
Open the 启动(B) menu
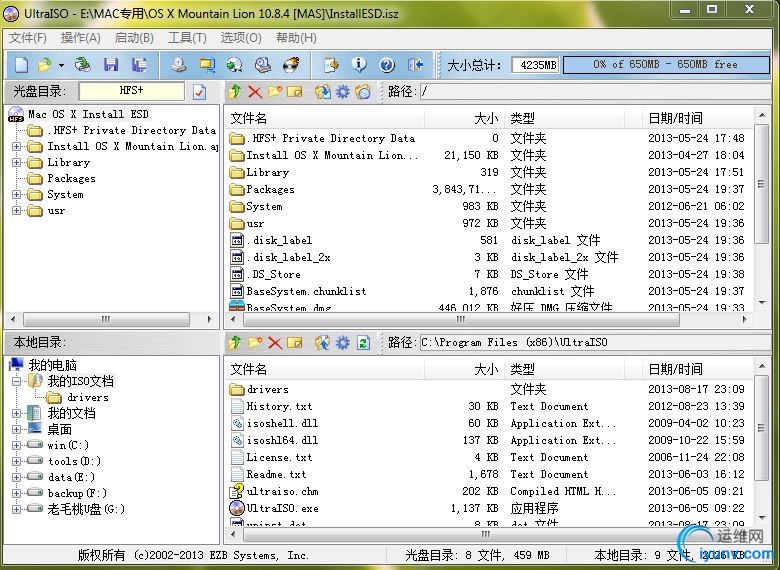134,38
